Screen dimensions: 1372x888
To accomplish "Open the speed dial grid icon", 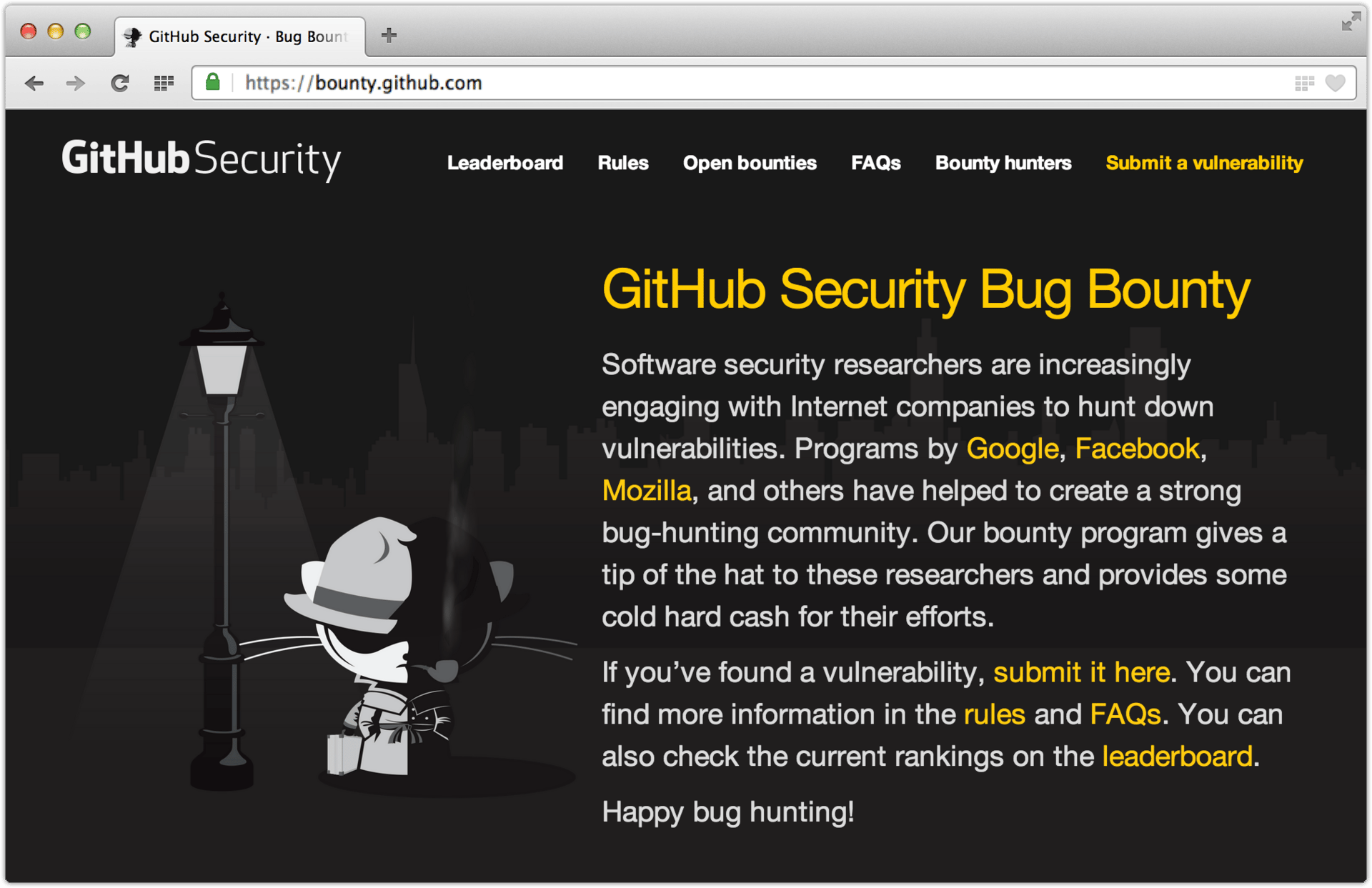I will (164, 84).
